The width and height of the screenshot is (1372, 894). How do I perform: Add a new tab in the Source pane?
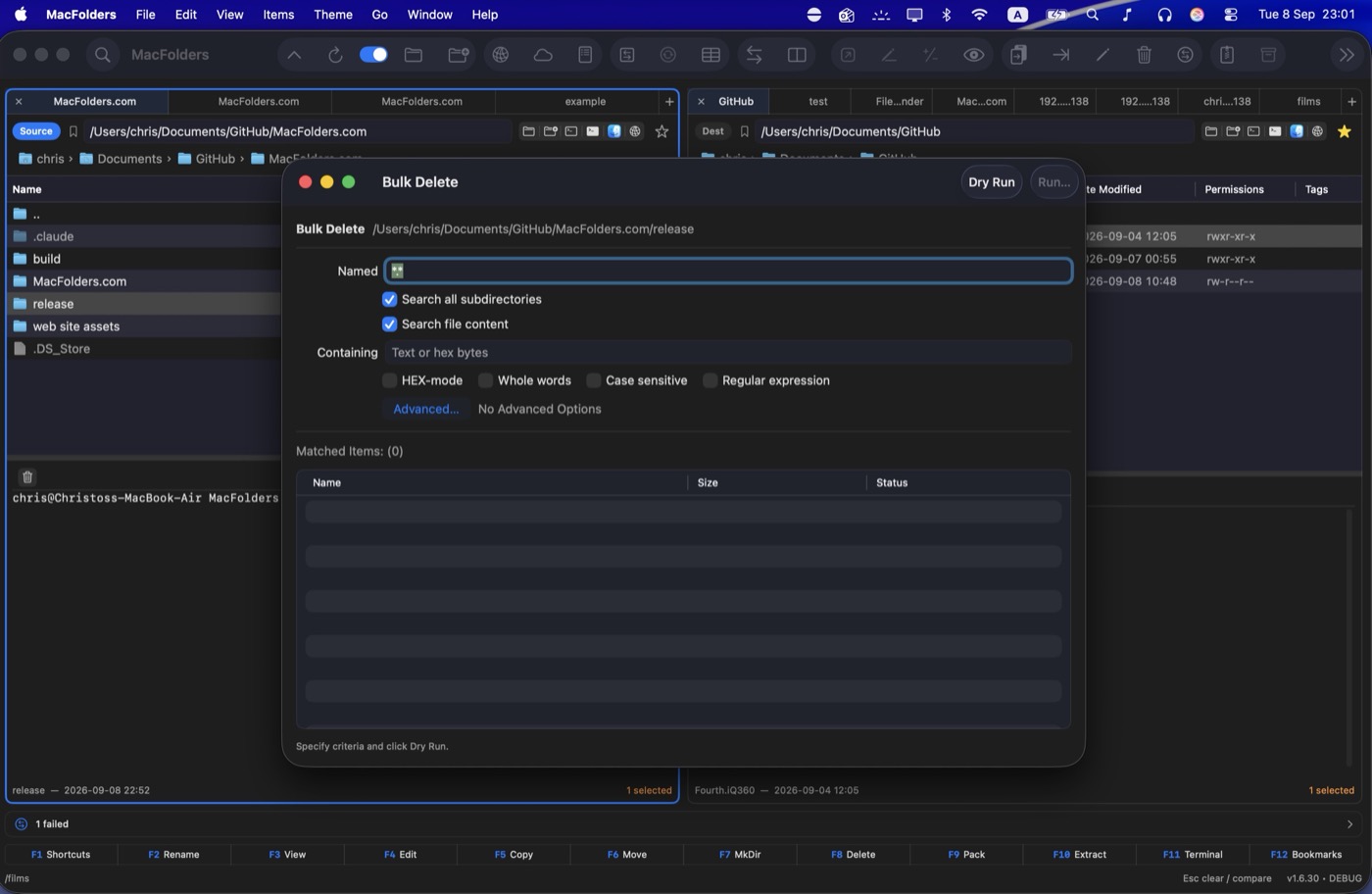click(x=669, y=101)
